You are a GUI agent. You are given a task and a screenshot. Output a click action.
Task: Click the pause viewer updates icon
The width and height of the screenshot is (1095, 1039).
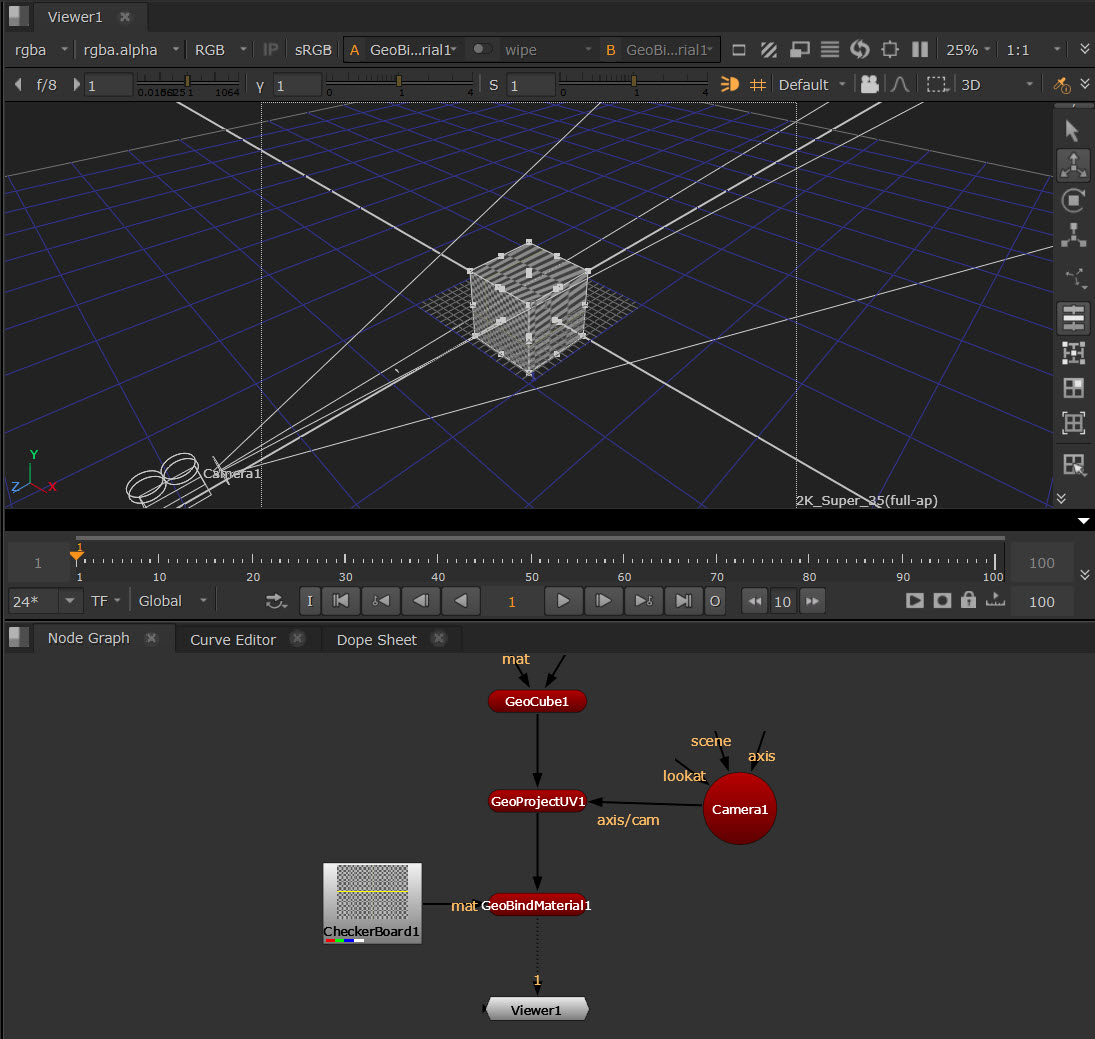920,49
